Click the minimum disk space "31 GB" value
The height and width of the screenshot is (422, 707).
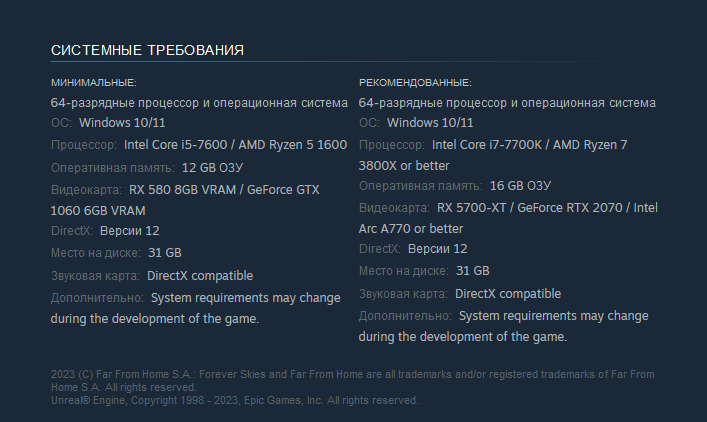(165, 253)
